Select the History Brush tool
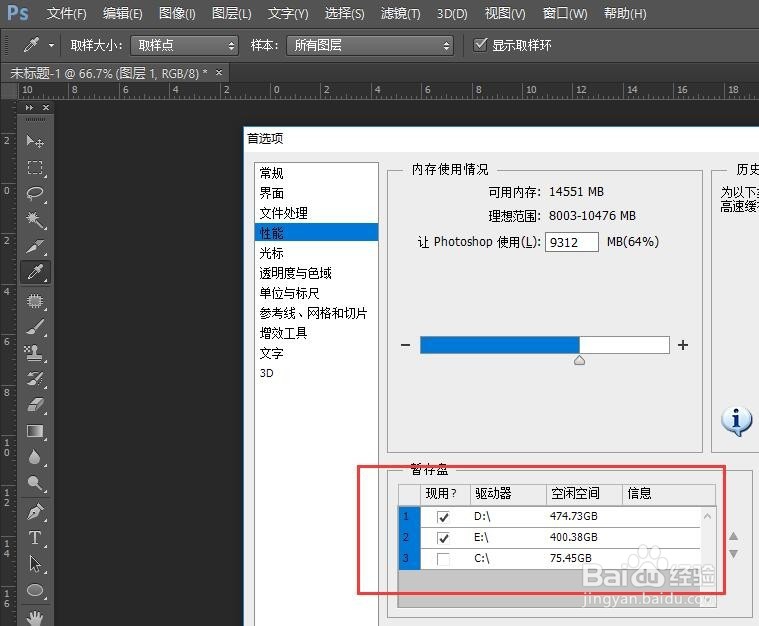Image resolution: width=759 pixels, height=626 pixels. pyautogui.click(x=35, y=379)
